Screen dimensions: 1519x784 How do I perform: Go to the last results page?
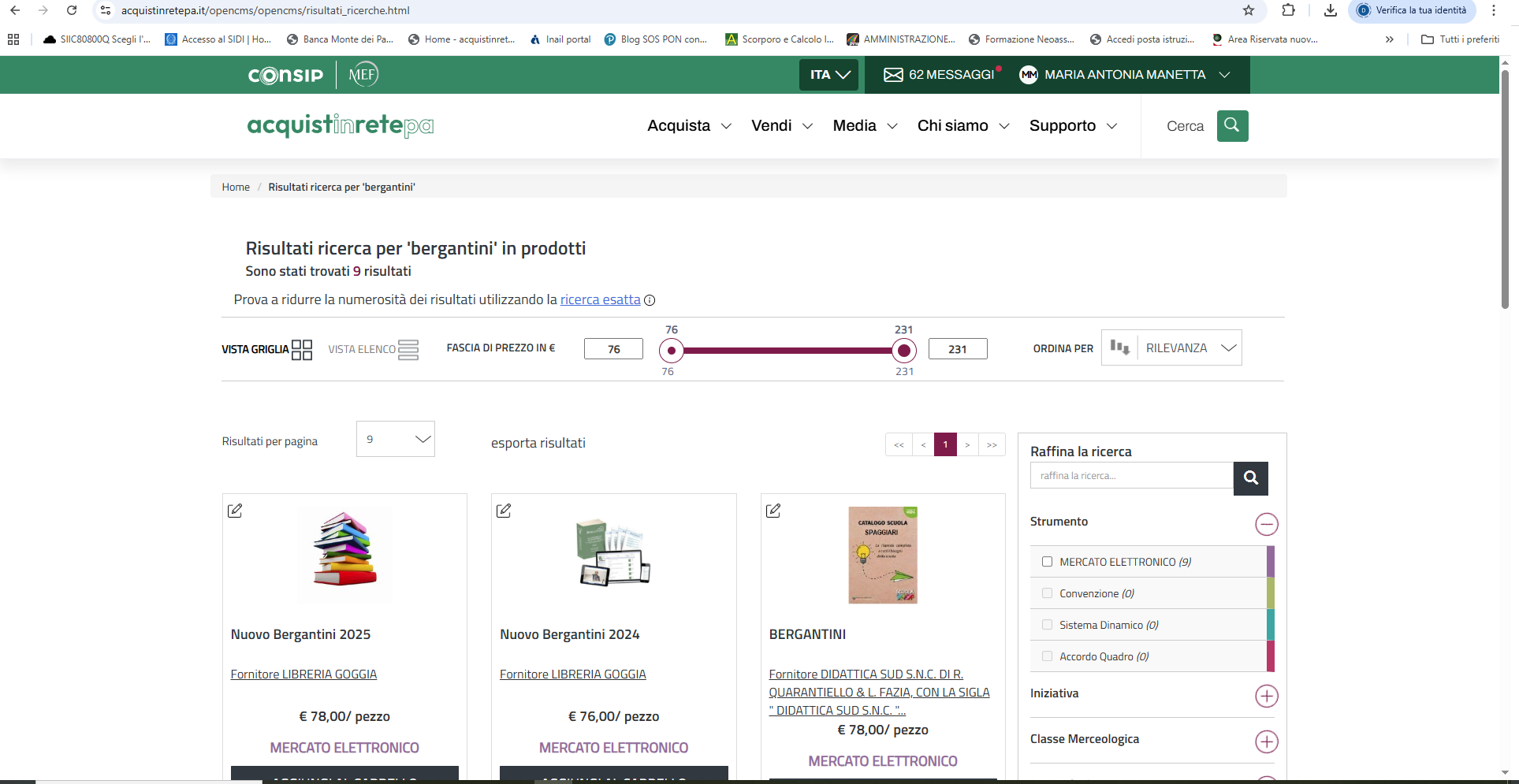(x=992, y=444)
